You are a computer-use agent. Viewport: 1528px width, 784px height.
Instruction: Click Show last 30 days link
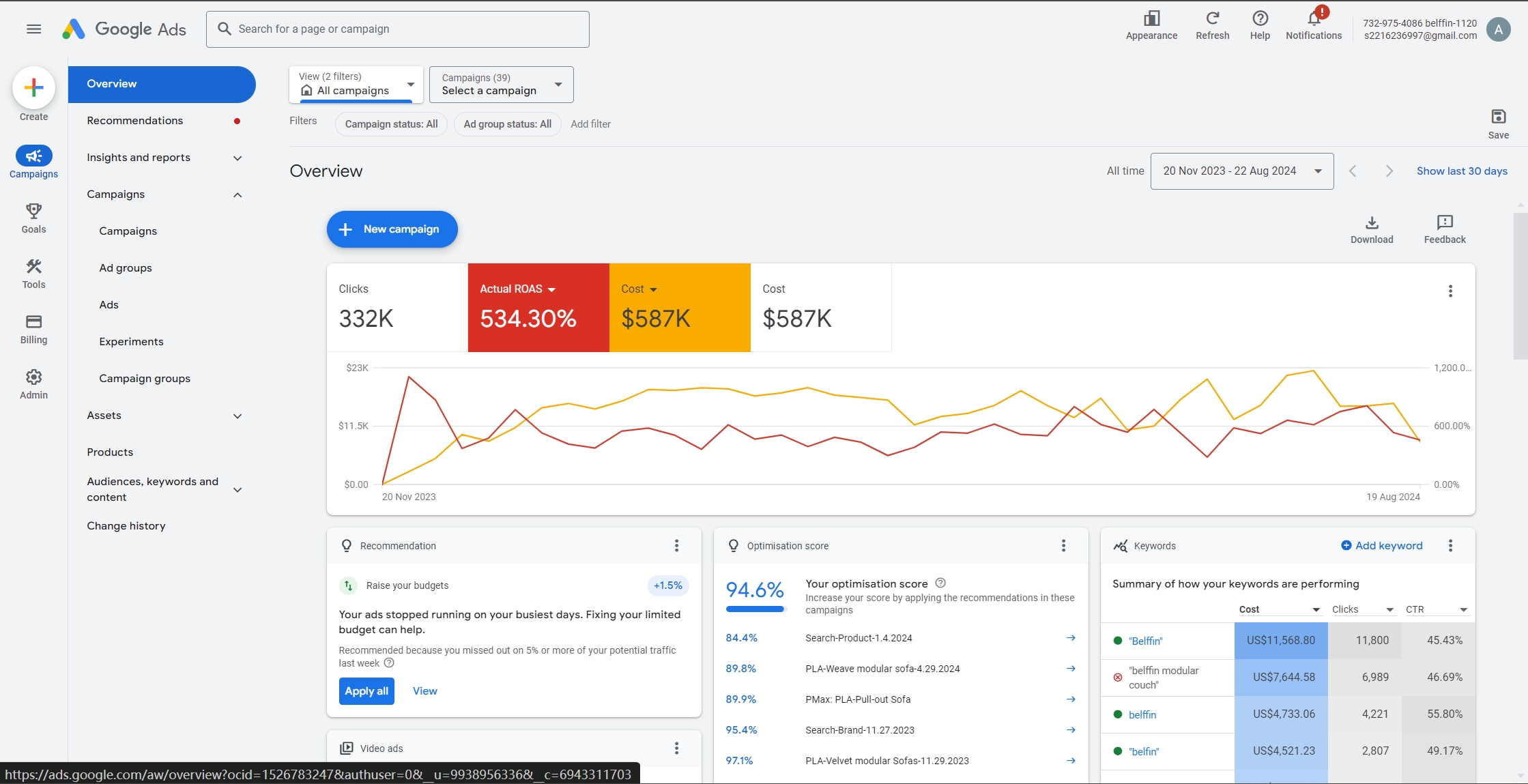pos(1462,171)
